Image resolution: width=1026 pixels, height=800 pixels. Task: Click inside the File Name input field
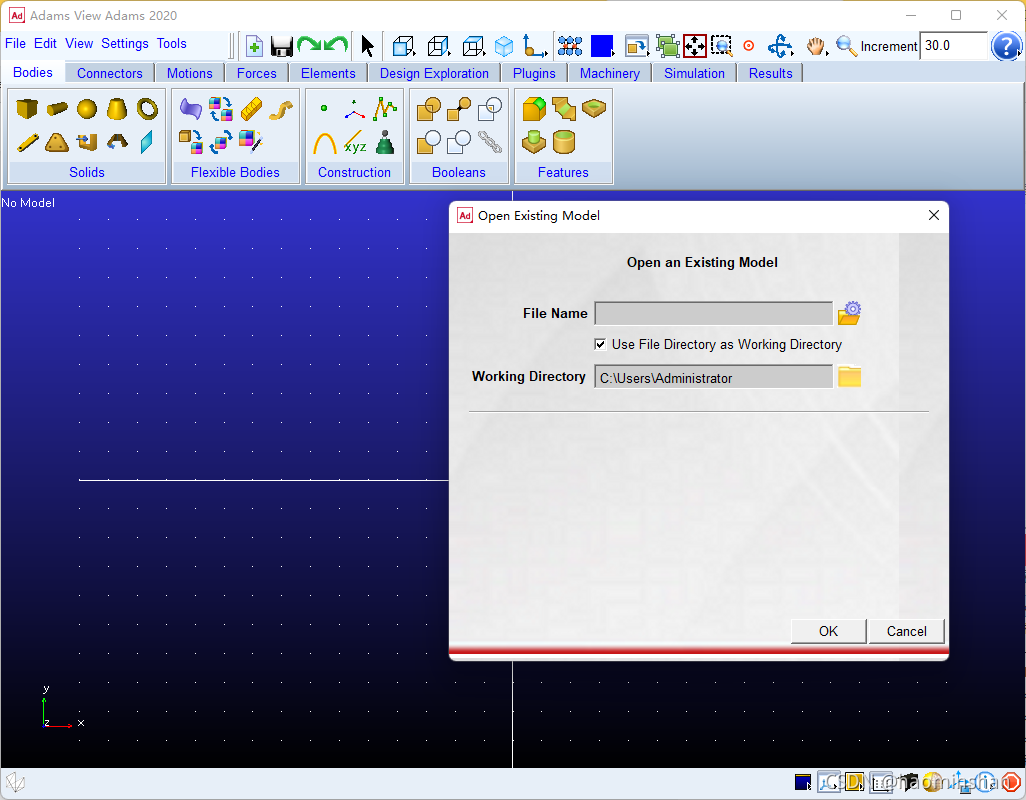pyautogui.click(x=713, y=313)
